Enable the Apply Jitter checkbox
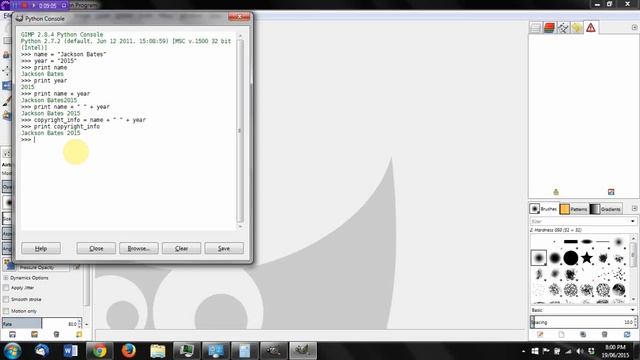The height and width of the screenshot is (360, 640). (6, 288)
